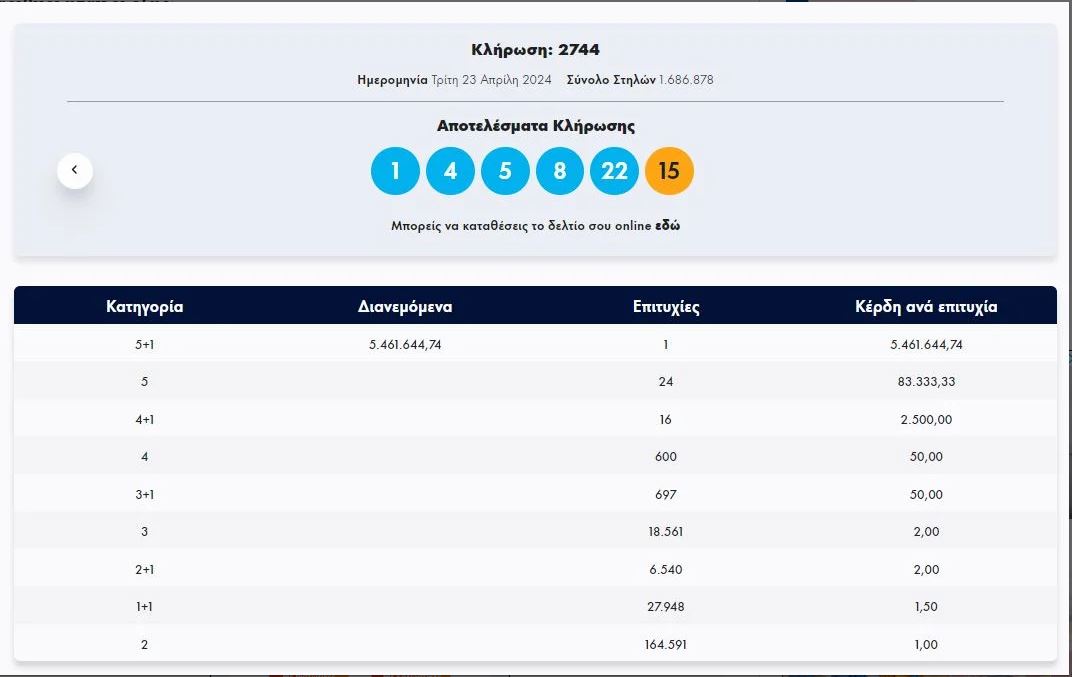Click the Κλήρωση: 2744 title
This screenshot has height=677, width=1072.
[535, 50]
